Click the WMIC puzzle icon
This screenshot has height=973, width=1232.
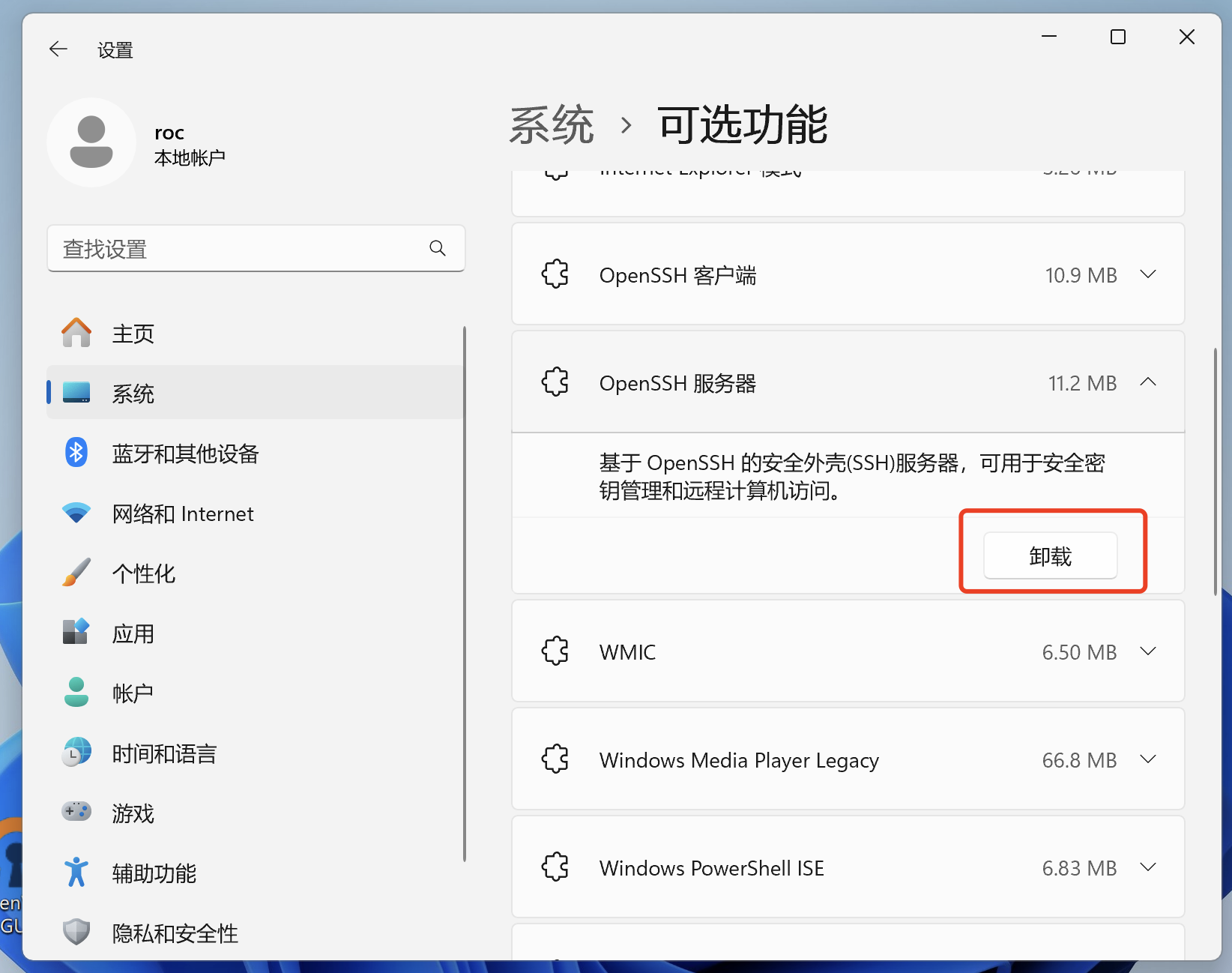click(555, 651)
